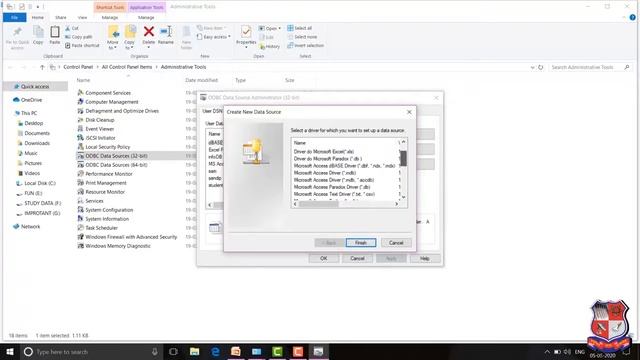Click the Component Services item
Screen dimensions: 640x360
pos(108,93)
